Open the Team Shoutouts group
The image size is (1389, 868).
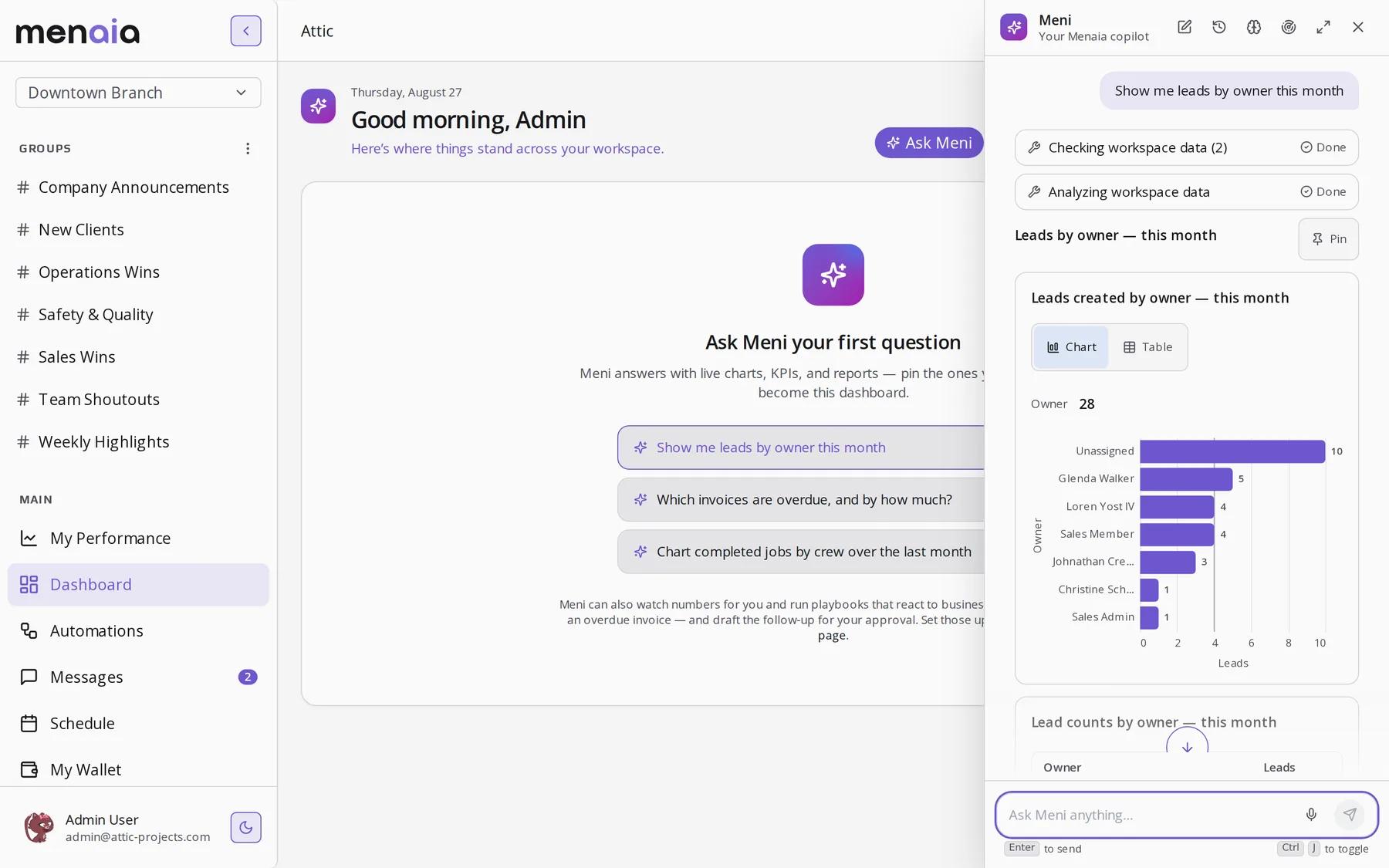pyautogui.click(x=99, y=400)
